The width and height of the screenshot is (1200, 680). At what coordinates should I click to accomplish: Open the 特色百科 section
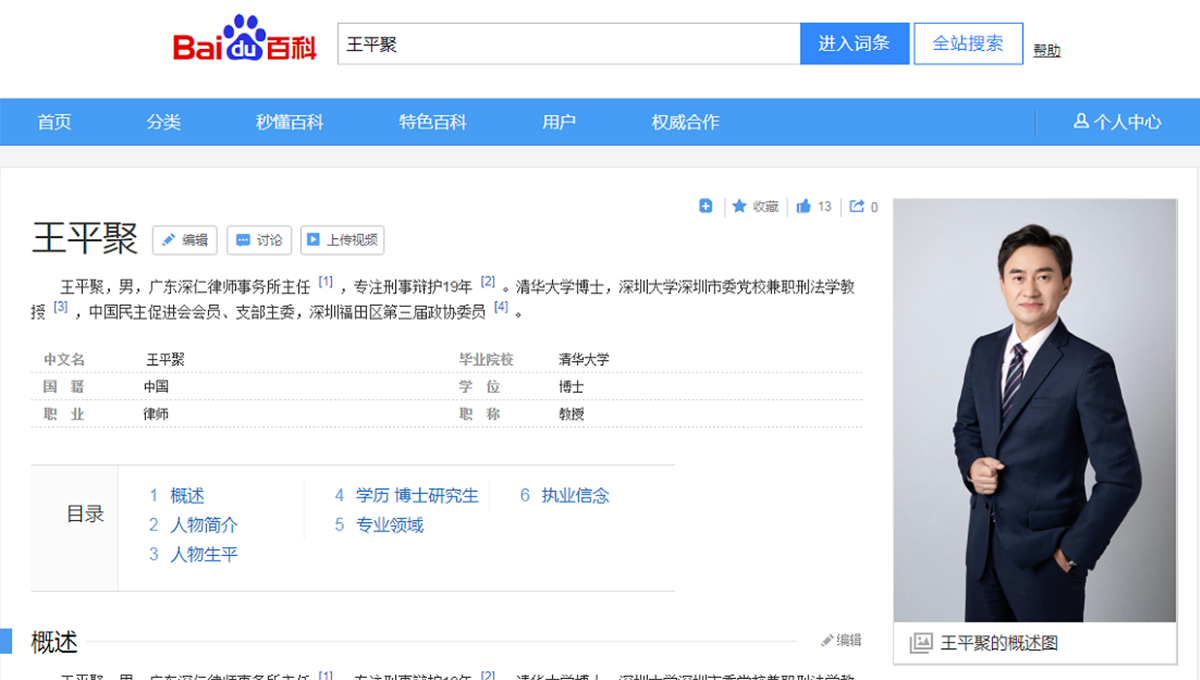[x=432, y=121]
